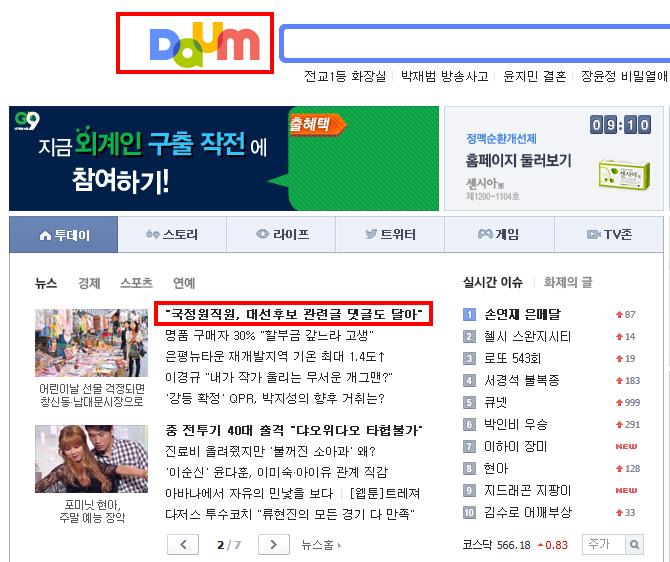Screen dimensions: 670x562
Task: Open the 국정원직원 headline article
Action: point(294,314)
